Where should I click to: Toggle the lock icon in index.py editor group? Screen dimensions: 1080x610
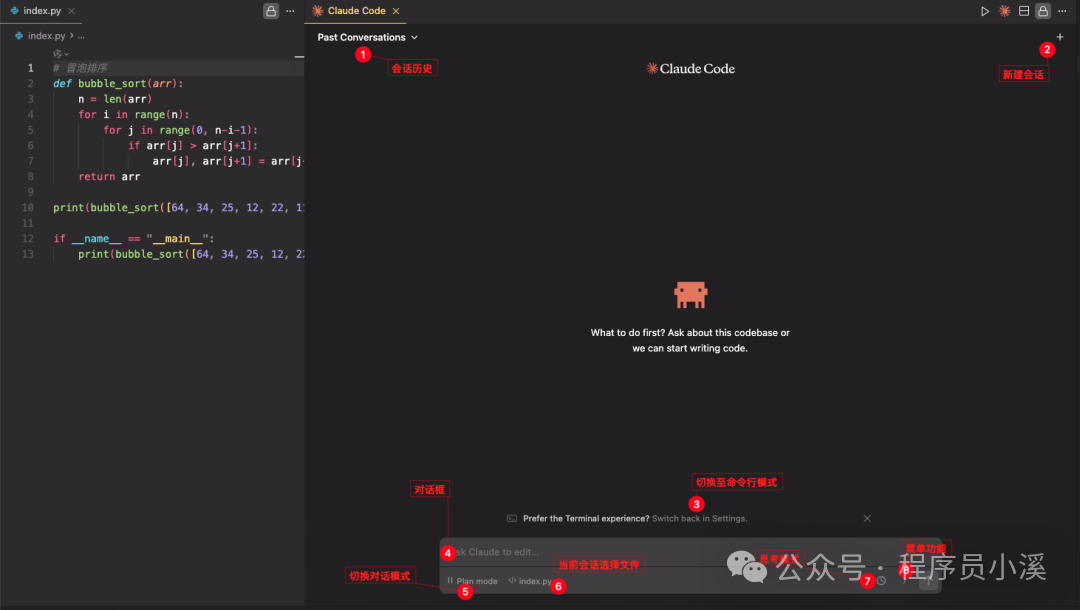271,11
